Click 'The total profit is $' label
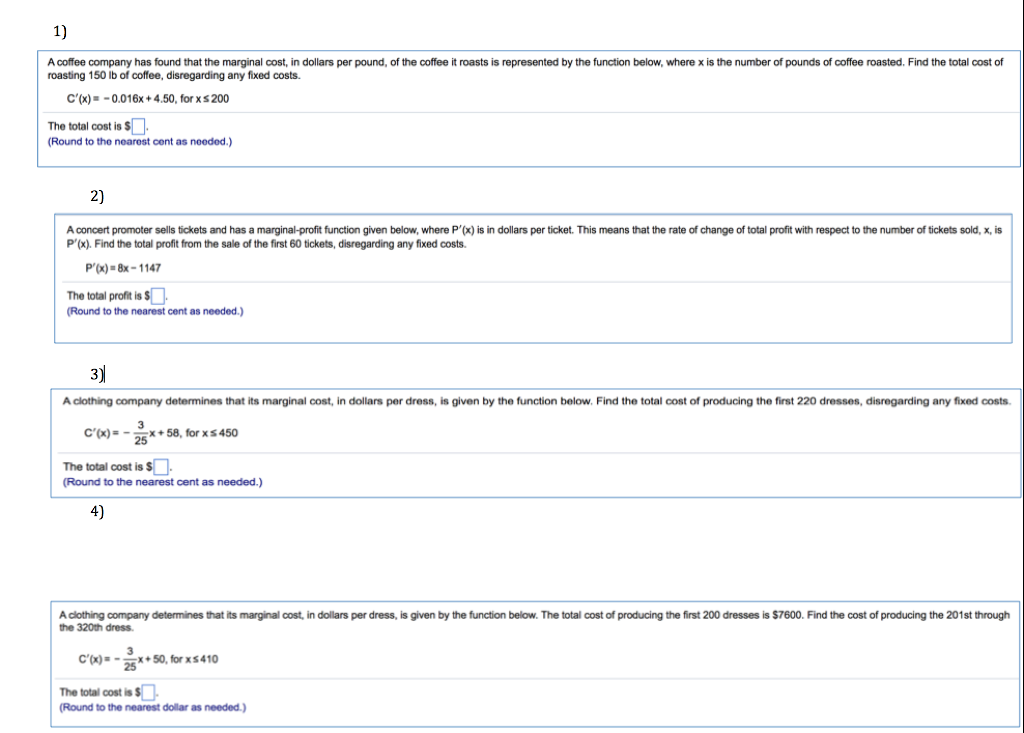 point(108,296)
